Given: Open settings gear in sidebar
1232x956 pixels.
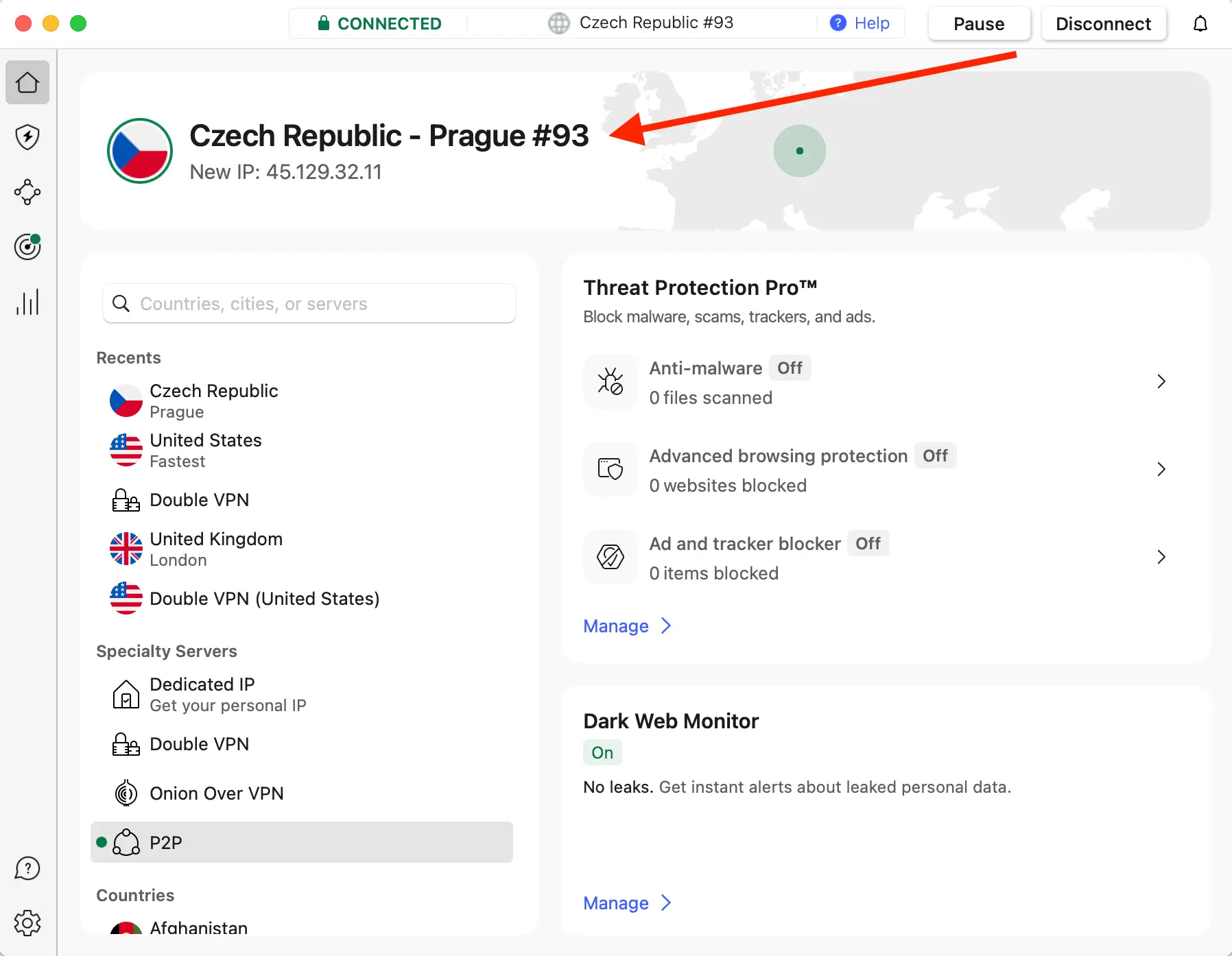Looking at the screenshot, I should [27, 923].
